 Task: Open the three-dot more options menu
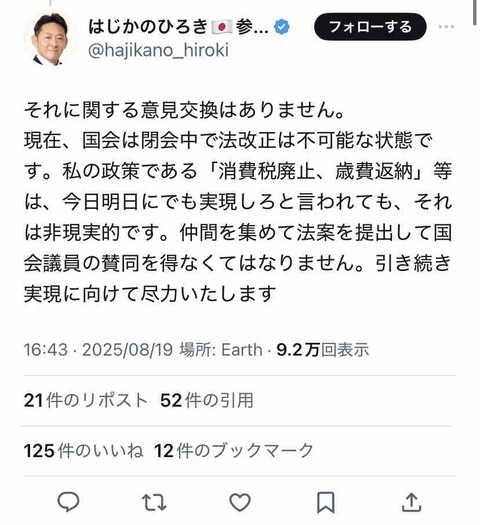click(x=447, y=27)
